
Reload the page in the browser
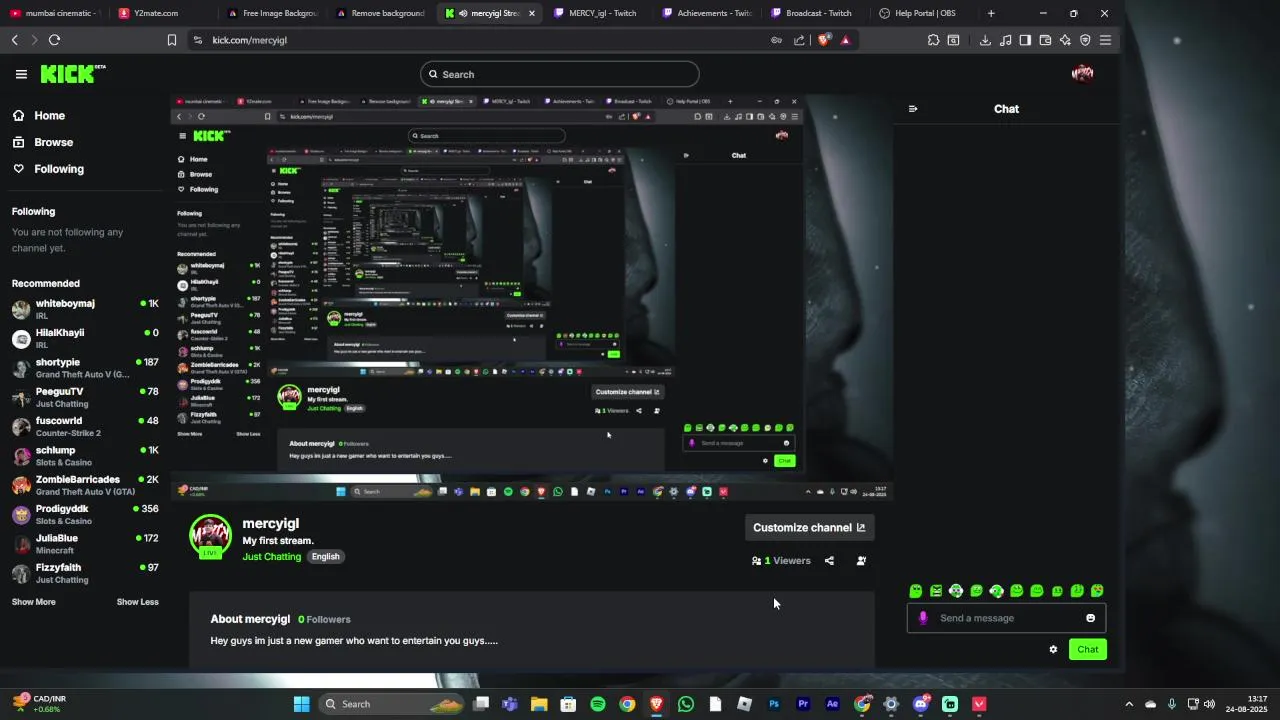(54, 40)
